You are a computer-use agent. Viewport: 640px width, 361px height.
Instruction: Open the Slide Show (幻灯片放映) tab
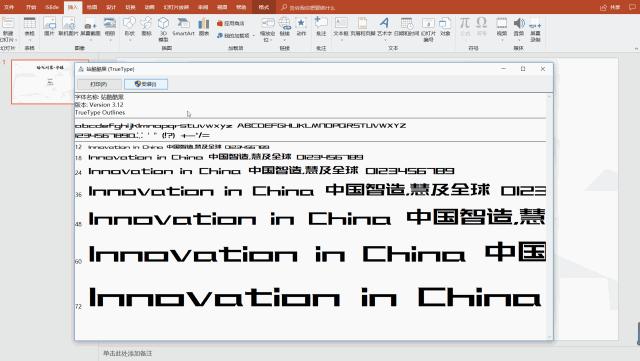coord(176,7)
